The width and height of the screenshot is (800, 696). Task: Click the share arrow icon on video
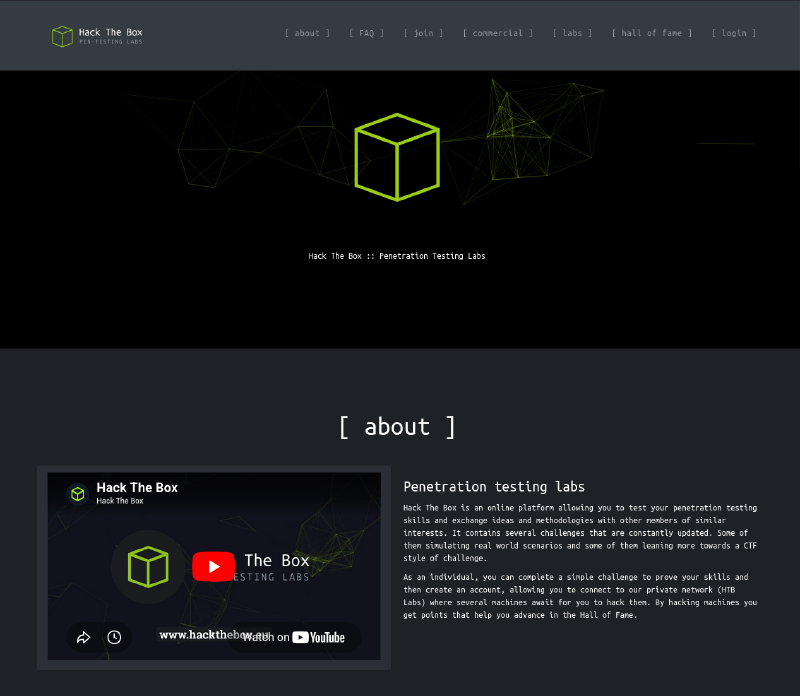[84, 637]
